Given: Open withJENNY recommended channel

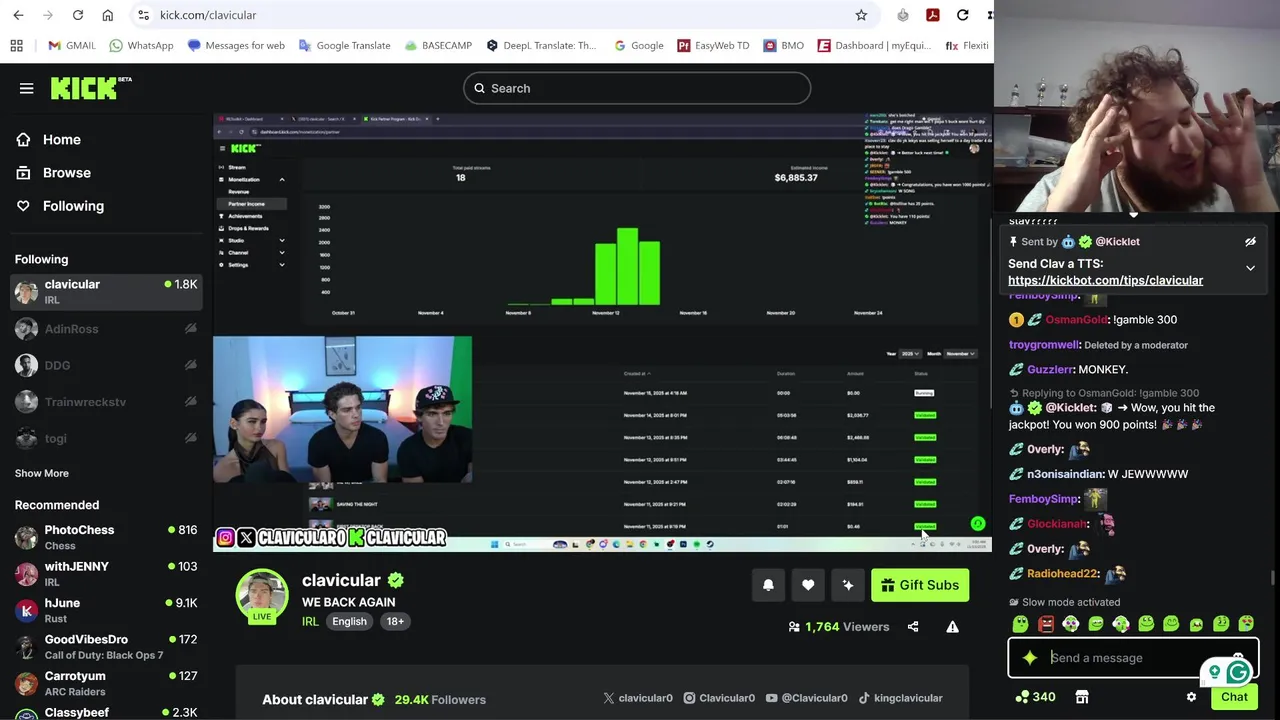Looking at the screenshot, I should (x=106, y=573).
